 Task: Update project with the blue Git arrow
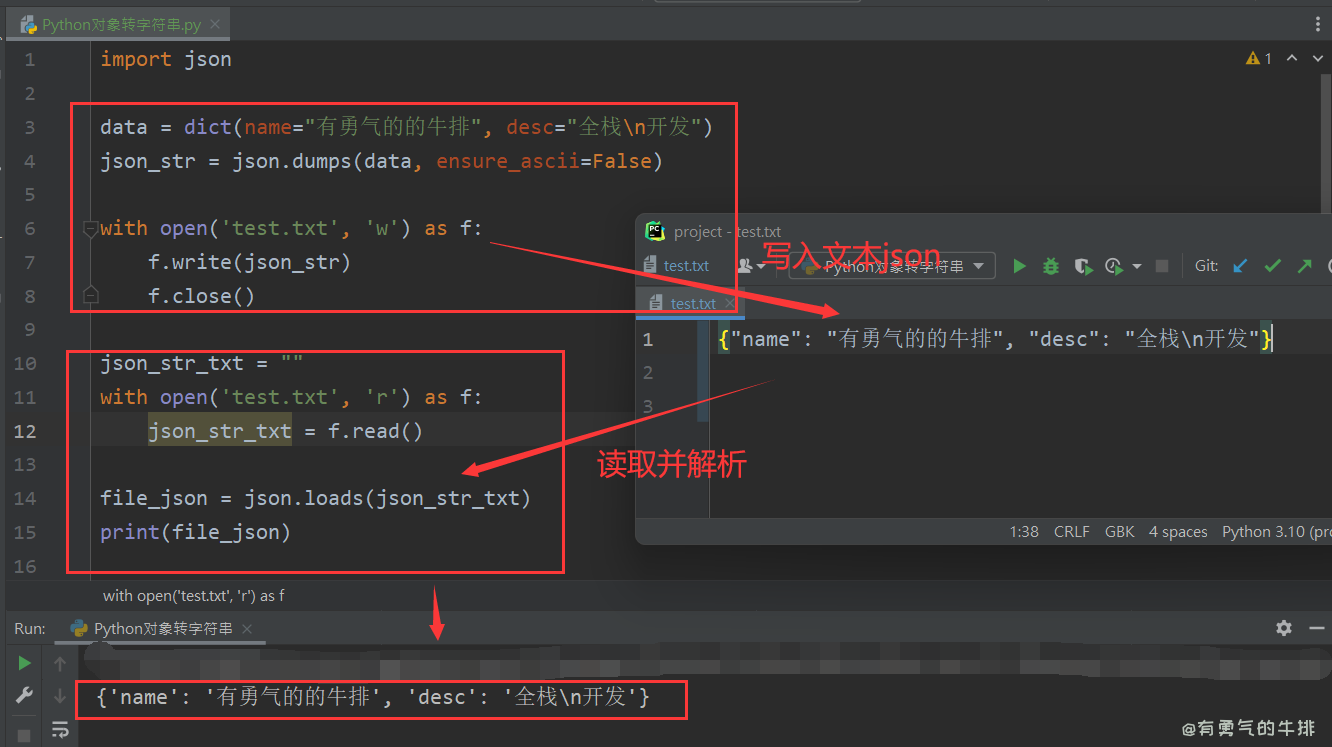click(1240, 266)
